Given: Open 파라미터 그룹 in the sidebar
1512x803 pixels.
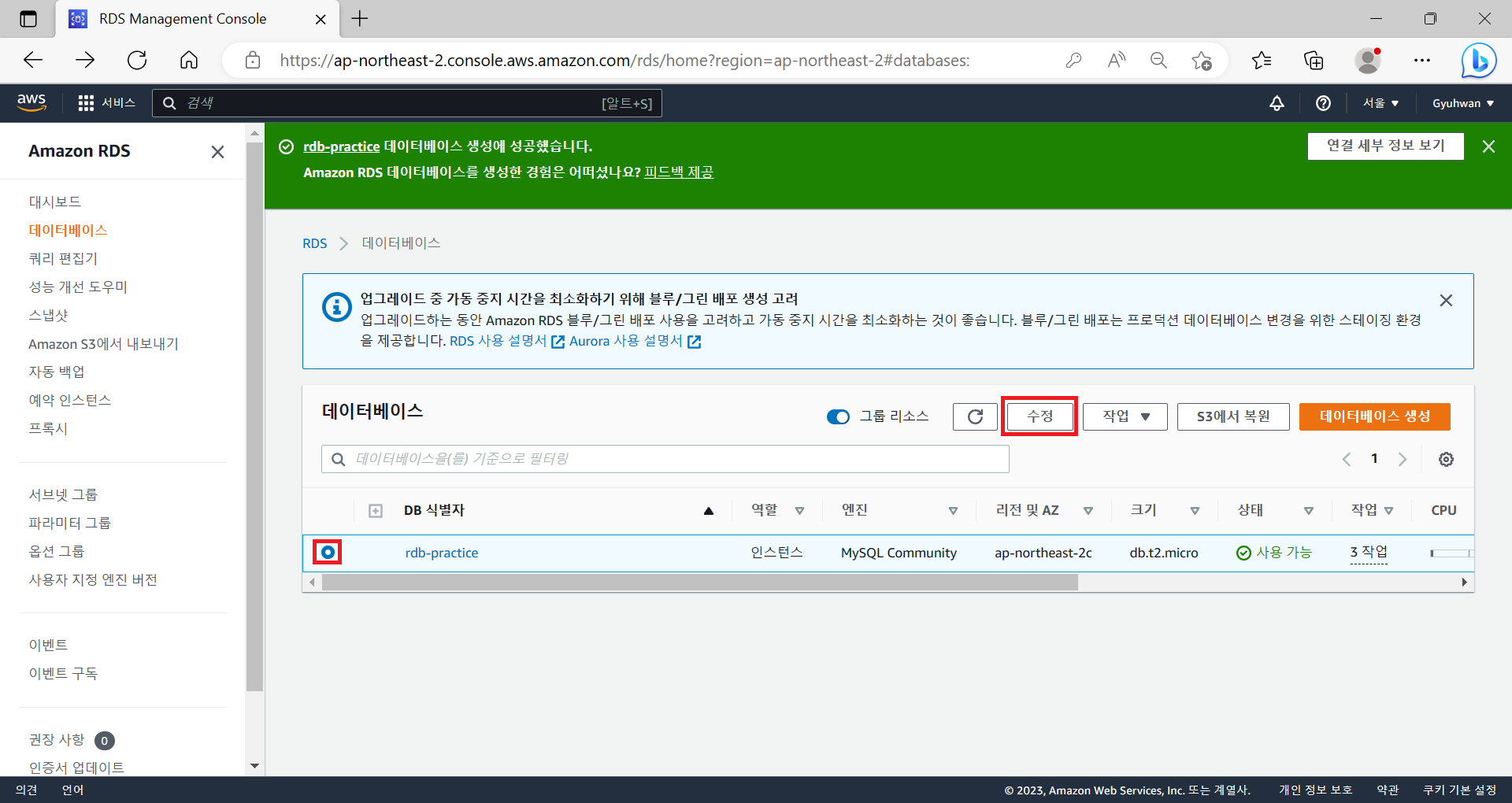Looking at the screenshot, I should coord(69,524).
